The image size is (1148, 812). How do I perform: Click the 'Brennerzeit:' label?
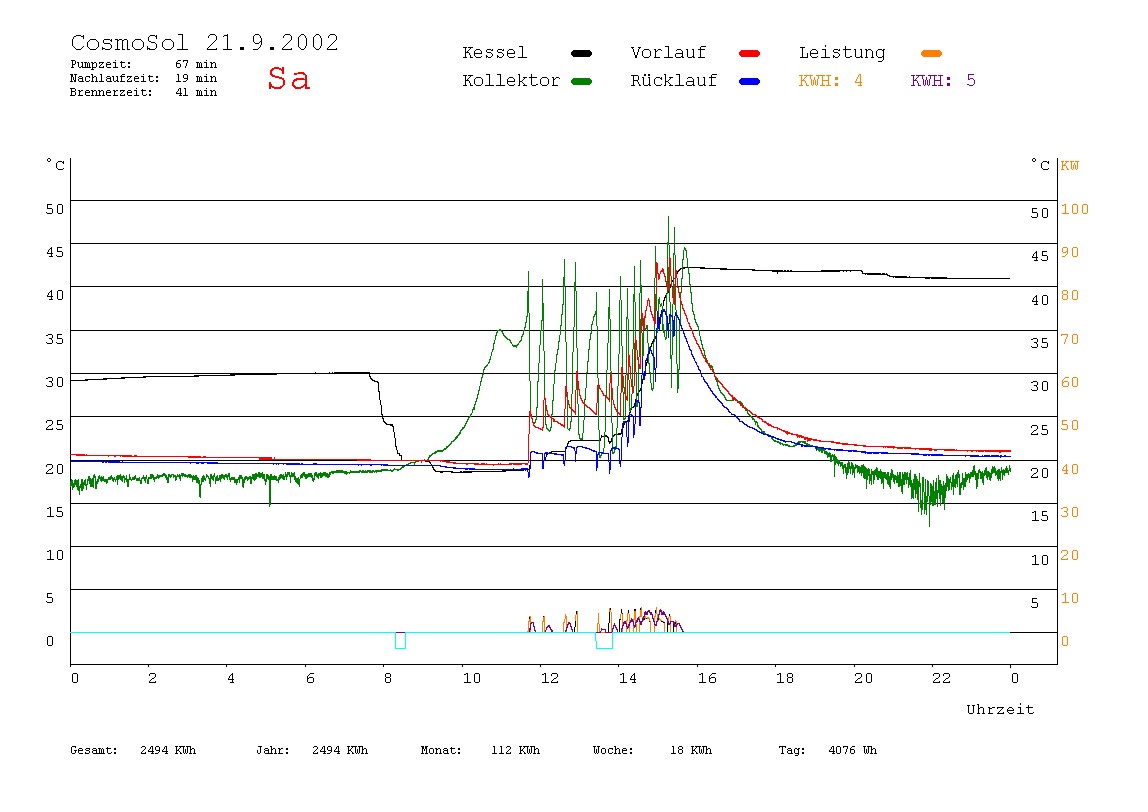pos(111,92)
